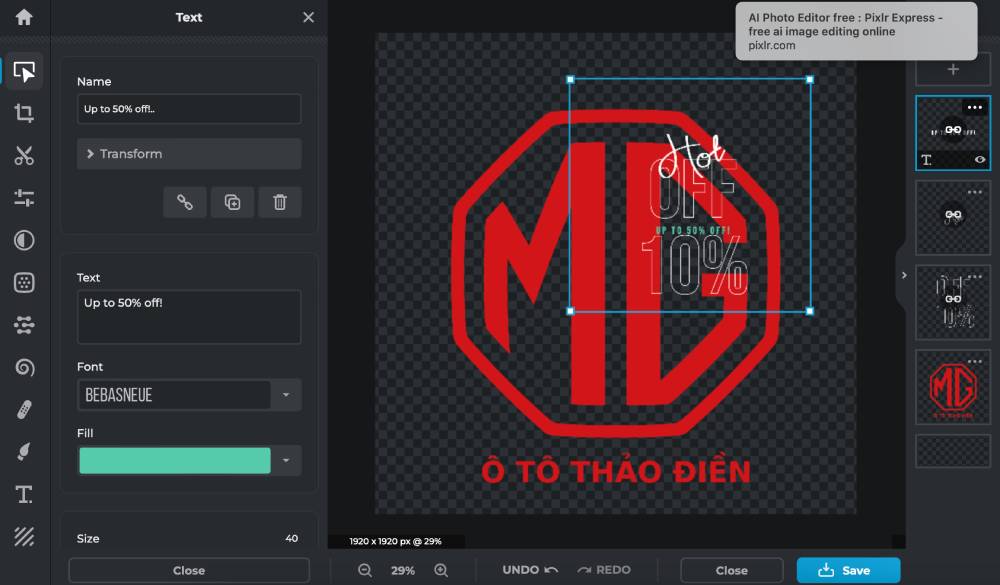Image resolution: width=1000 pixels, height=585 pixels.
Task: Click the REDO button
Action: pos(604,570)
